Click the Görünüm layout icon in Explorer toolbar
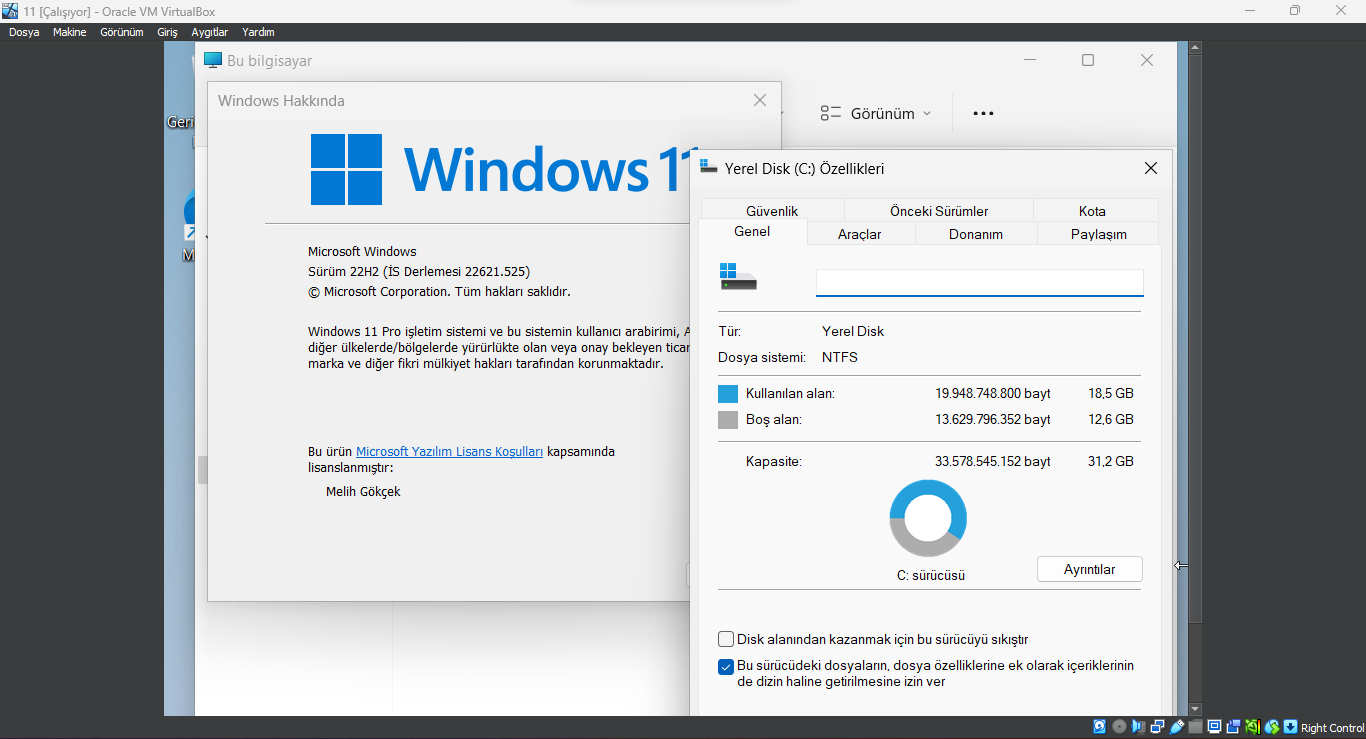Screen dimensions: 1366x739 (x=830, y=114)
